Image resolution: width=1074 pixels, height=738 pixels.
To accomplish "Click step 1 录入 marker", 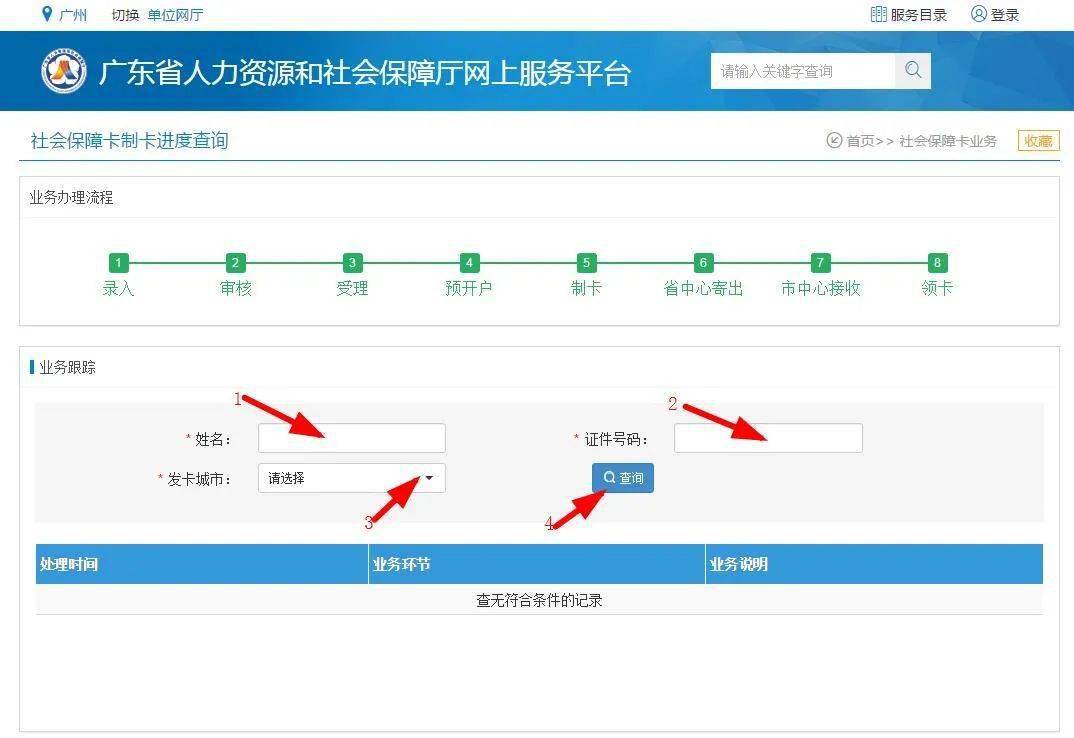I will coord(118,262).
